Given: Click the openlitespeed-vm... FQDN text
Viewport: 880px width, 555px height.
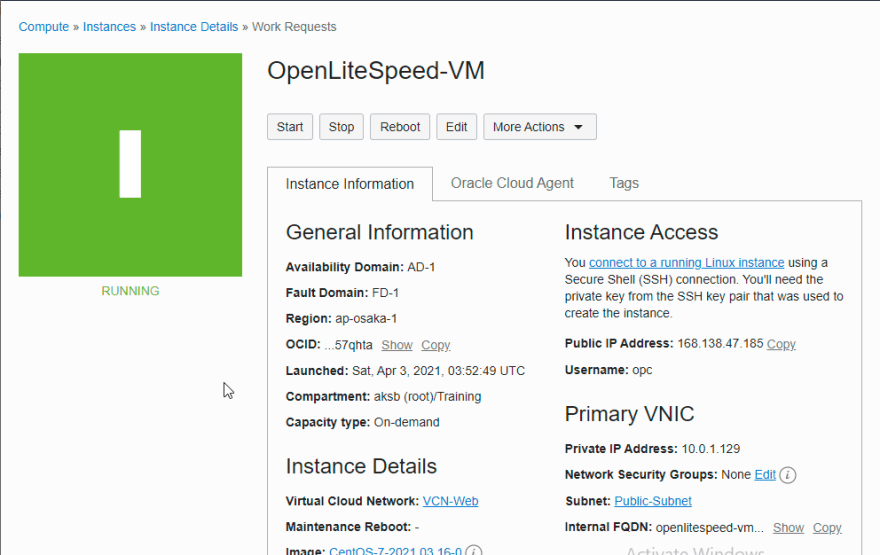Looking at the screenshot, I should (709, 528).
